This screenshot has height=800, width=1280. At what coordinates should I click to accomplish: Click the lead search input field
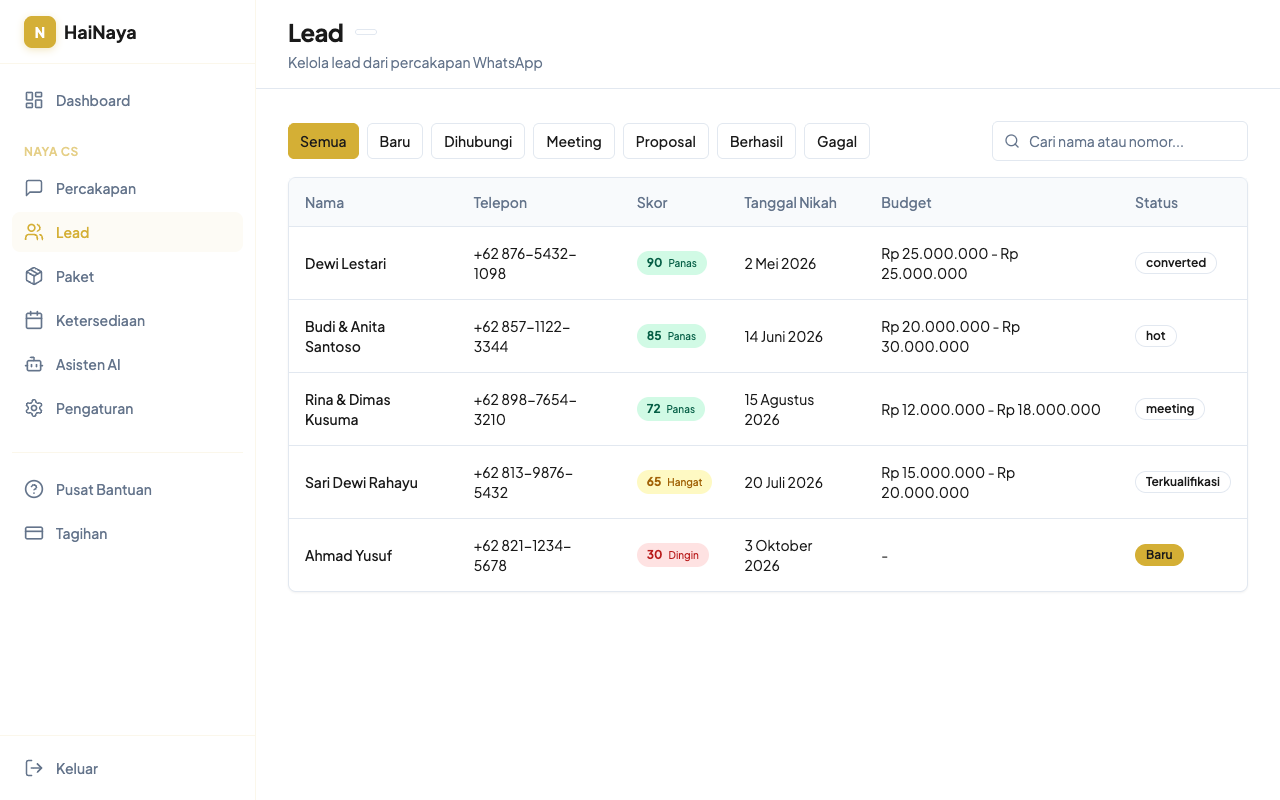pos(1130,141)
